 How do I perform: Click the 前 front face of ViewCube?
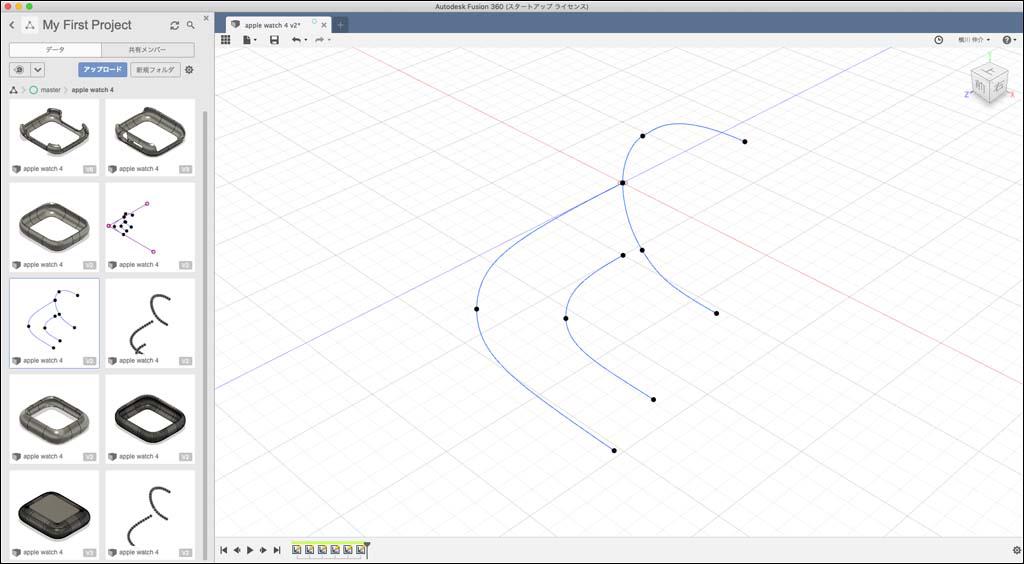[x=980, y=87]
